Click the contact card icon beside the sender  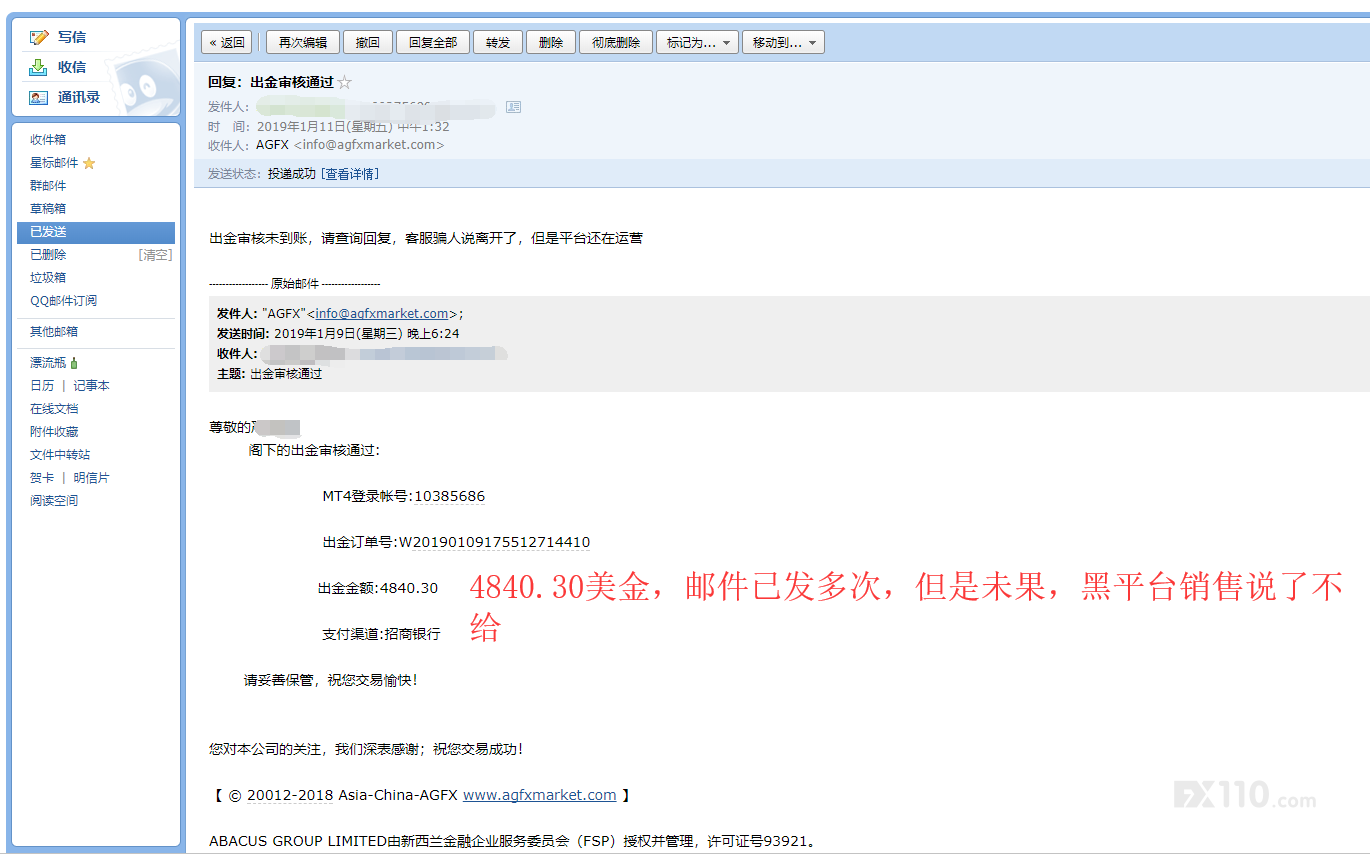[x=513, y=106]
